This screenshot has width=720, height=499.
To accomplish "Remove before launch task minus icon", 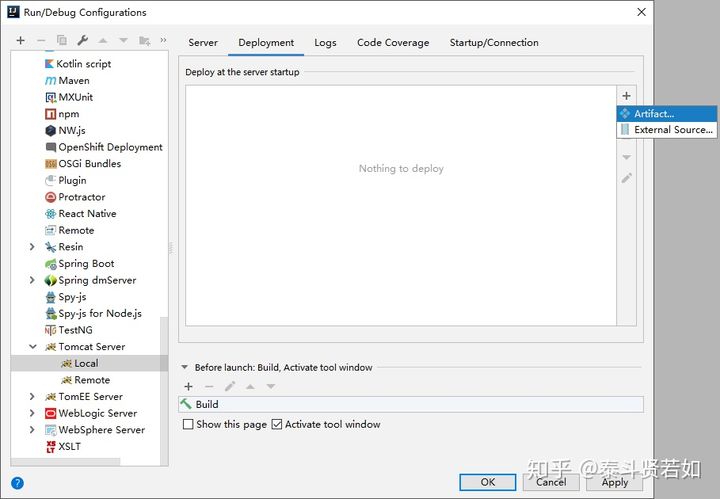I will (209, 387).
